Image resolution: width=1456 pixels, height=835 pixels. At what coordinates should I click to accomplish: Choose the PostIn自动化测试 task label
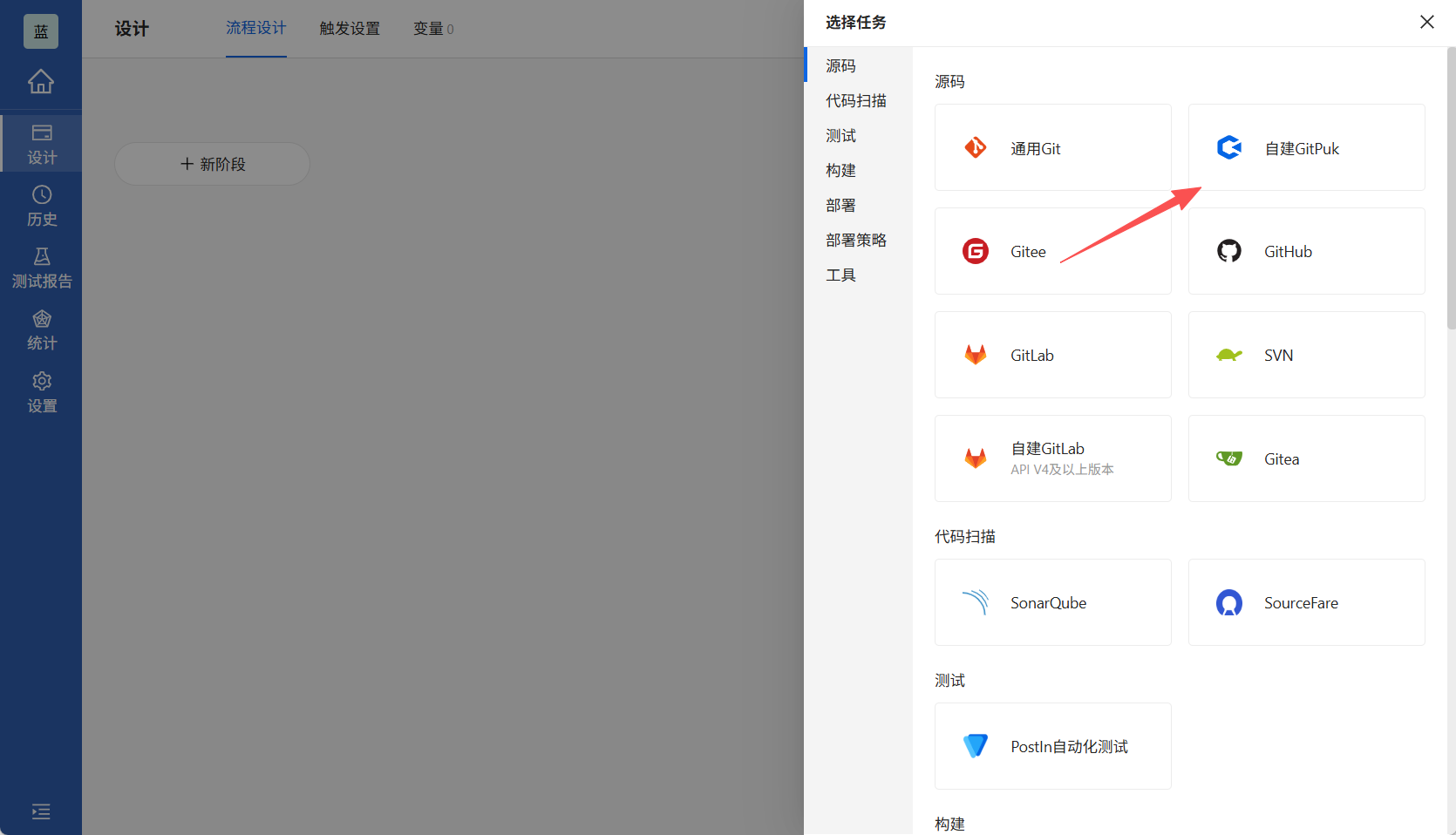1069,747
